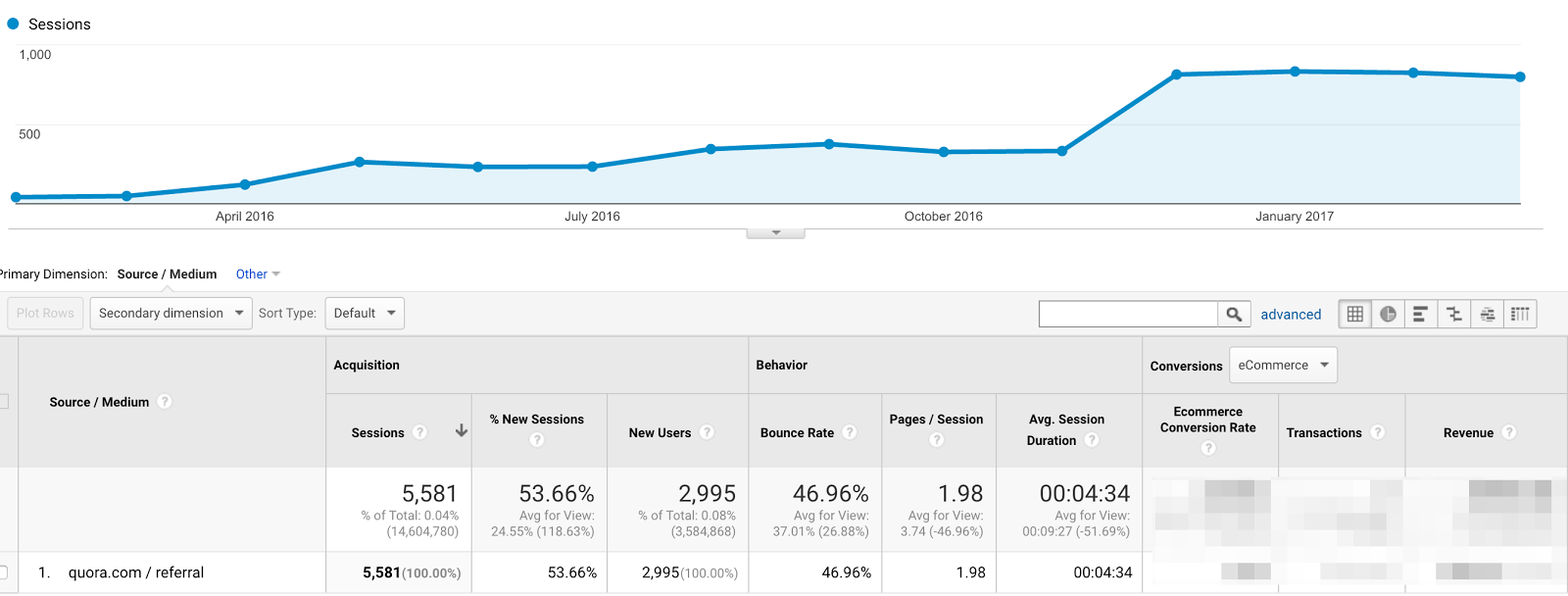Open help icon next to Transactions
Screen dimensions: 1568x596
tap(1377, 432)
